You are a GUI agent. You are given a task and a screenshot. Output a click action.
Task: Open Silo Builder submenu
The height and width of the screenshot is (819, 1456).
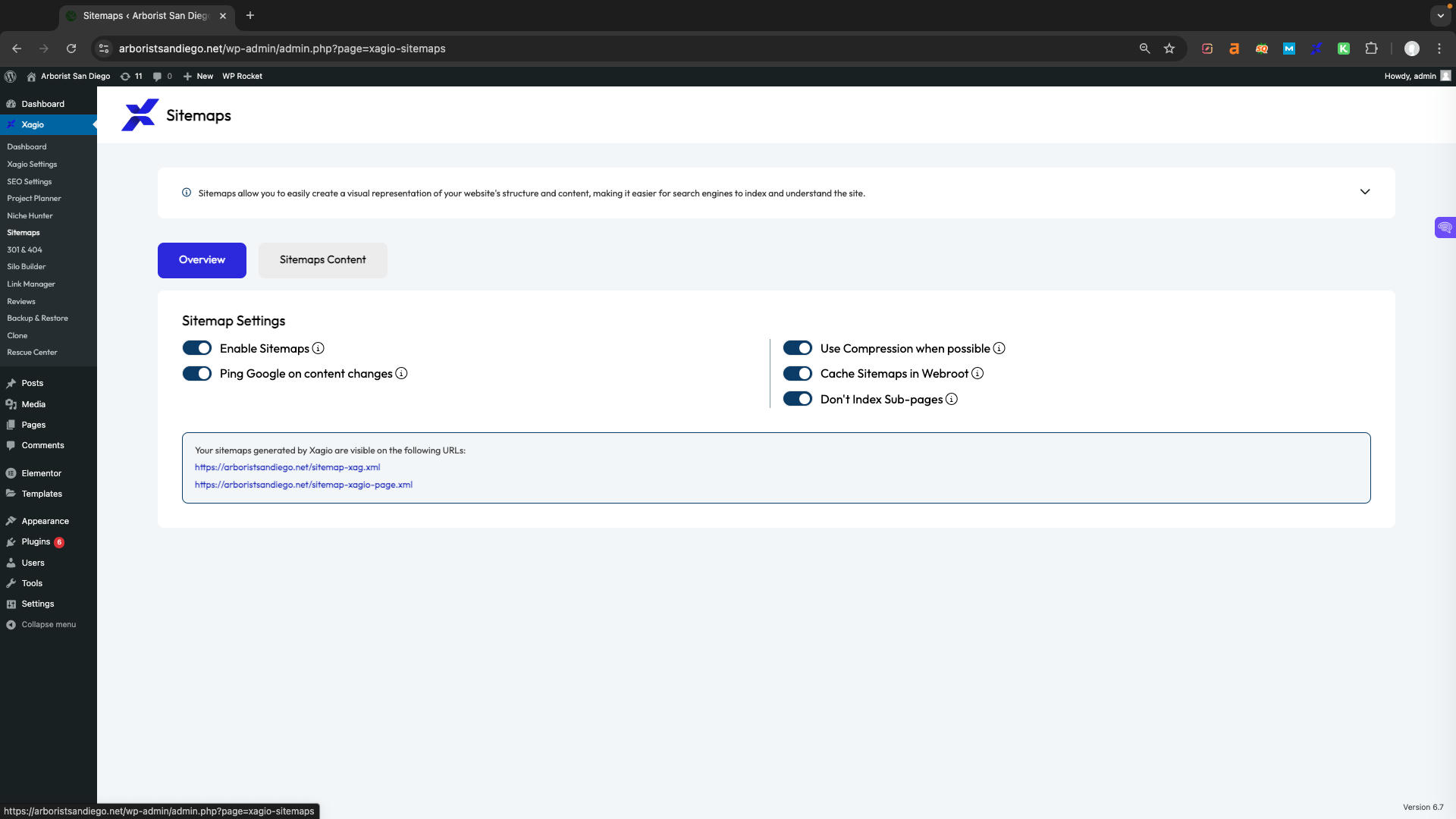pos(27,267)
